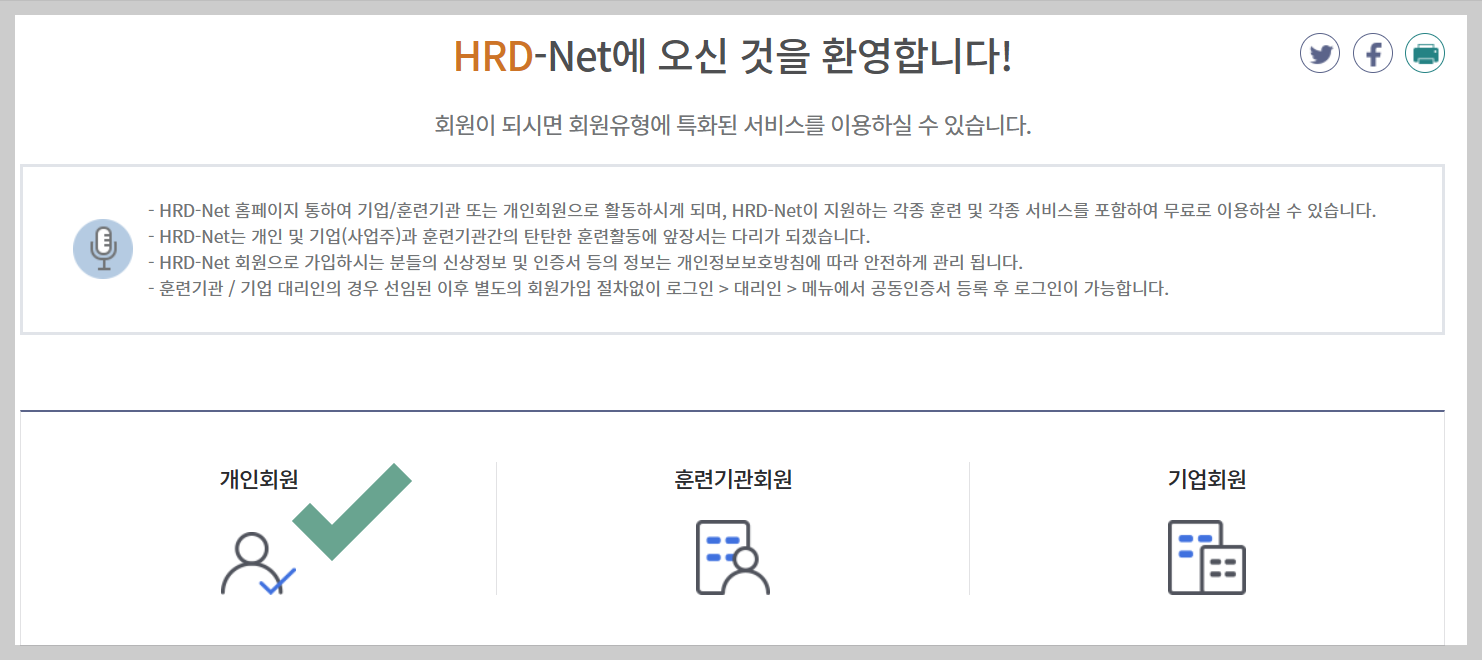Share the page on Twitter

pos(1320,53)
